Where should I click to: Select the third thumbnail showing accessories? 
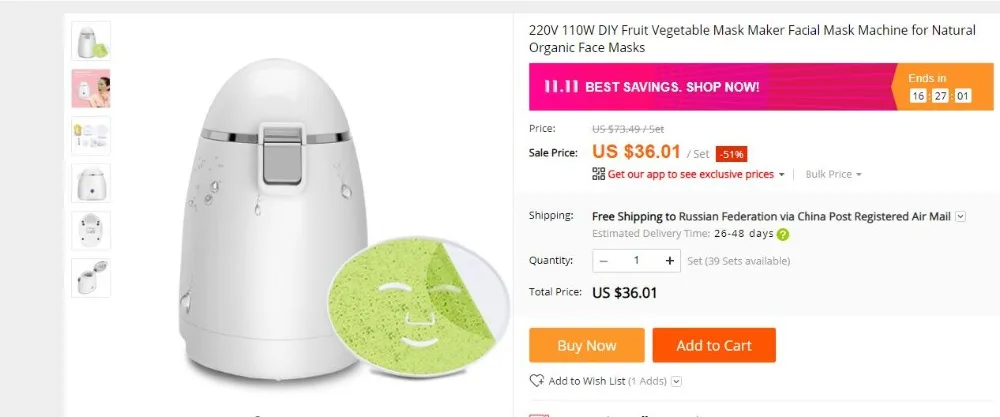91,135
